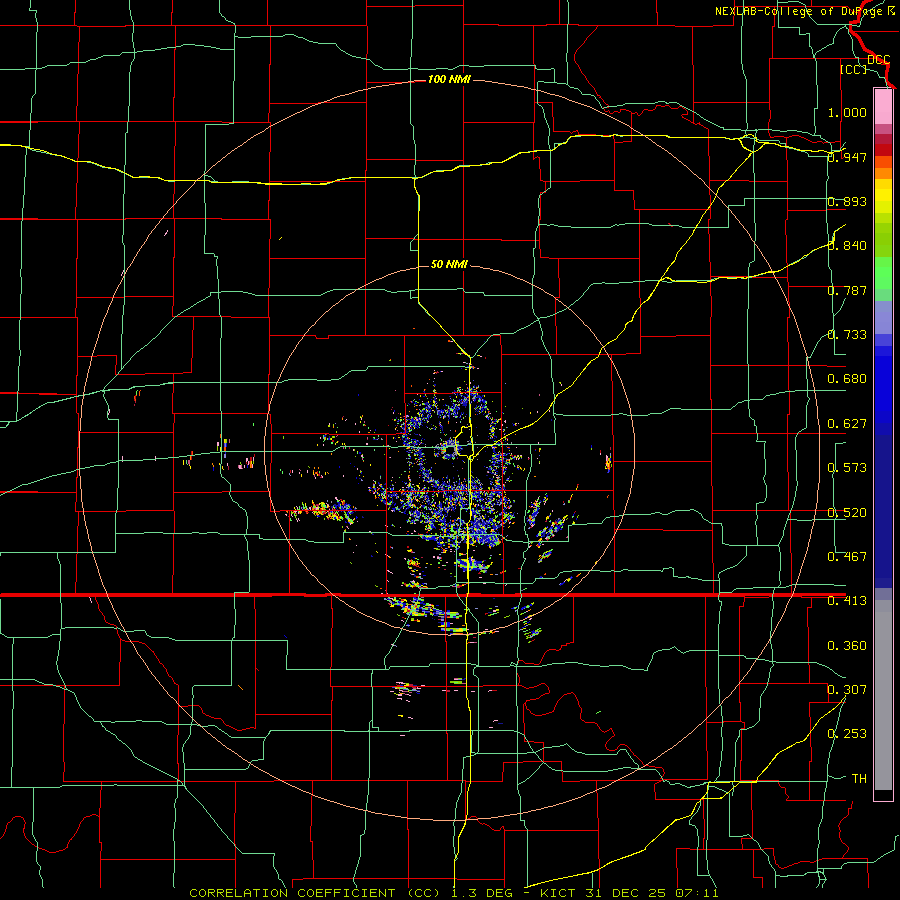
Task: Click the KICT radar site identifier
Action: tap(560, 893)
